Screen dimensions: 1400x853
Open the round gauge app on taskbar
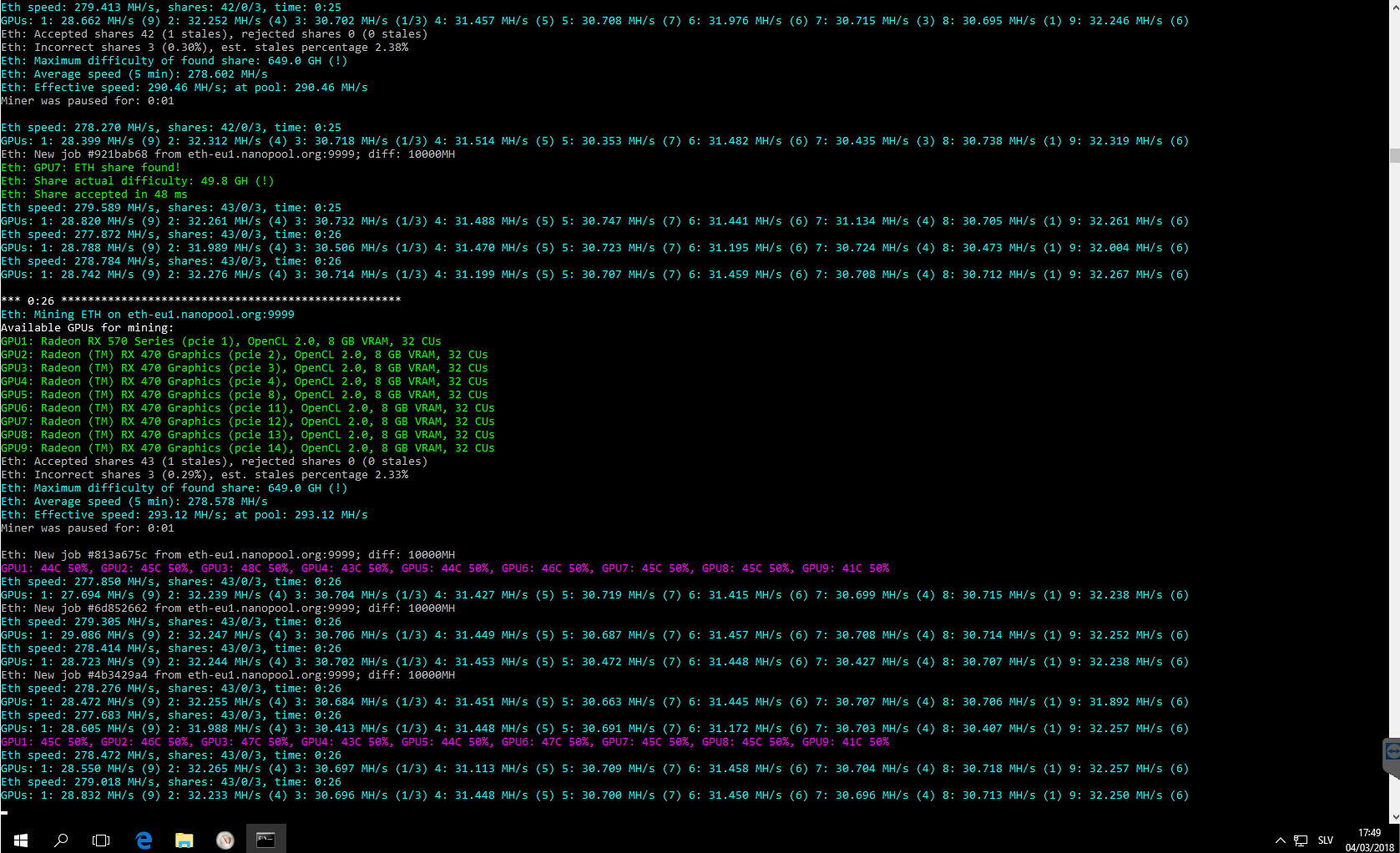(x=225, y=840)
